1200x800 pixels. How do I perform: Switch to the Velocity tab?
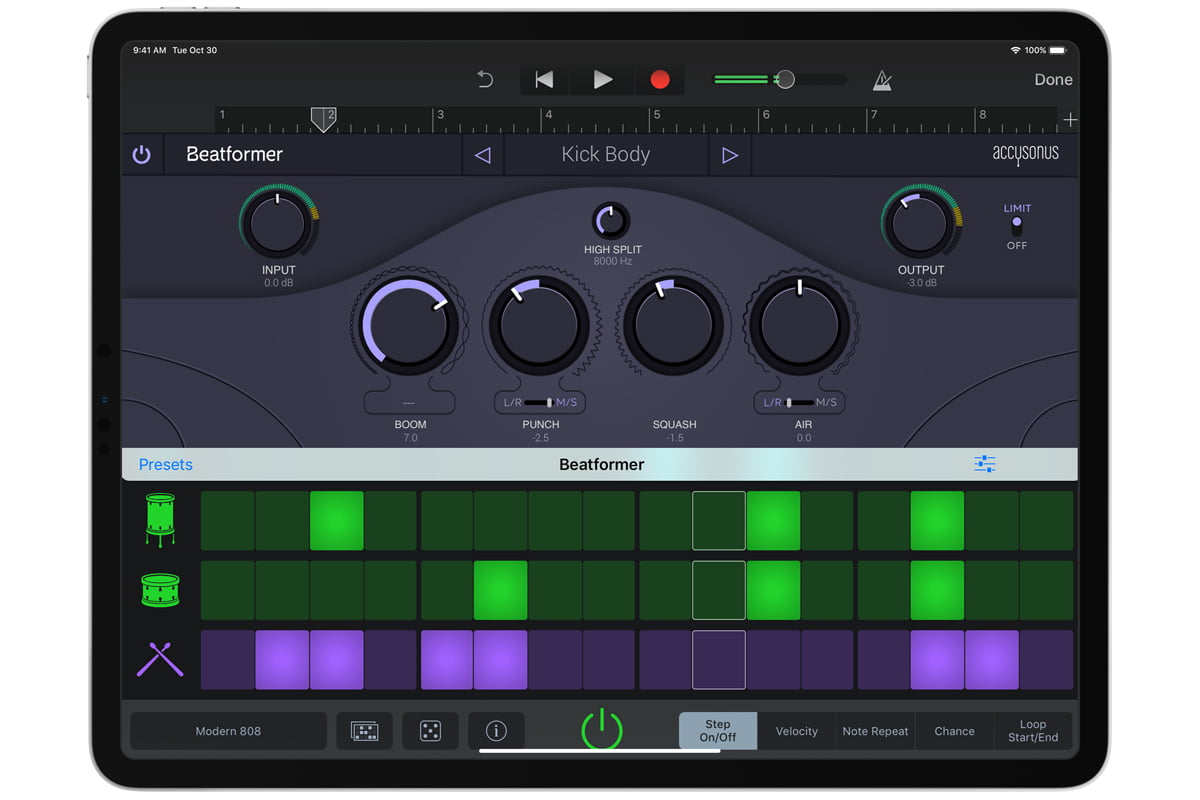[797, 731]
